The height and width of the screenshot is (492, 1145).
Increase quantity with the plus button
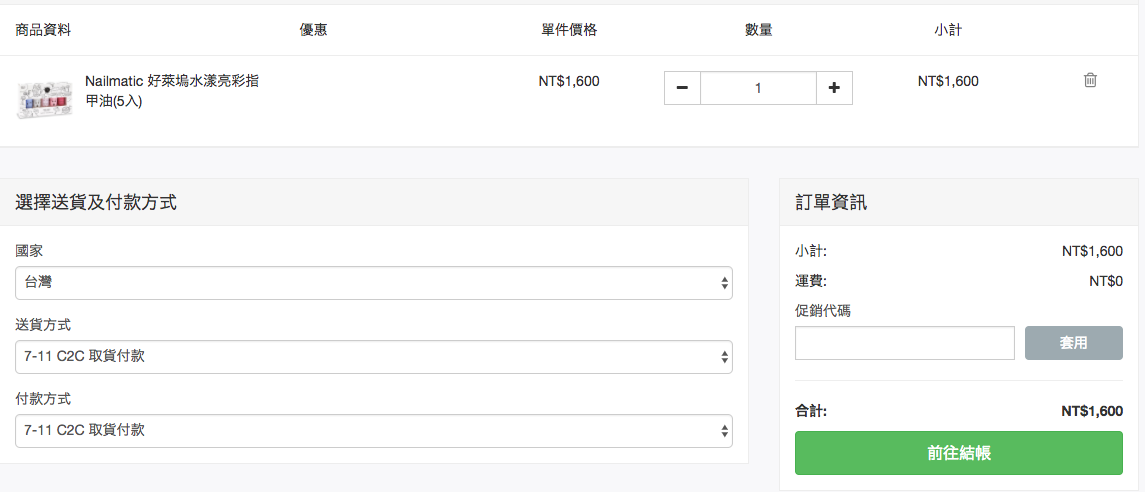tap(834, 88)
